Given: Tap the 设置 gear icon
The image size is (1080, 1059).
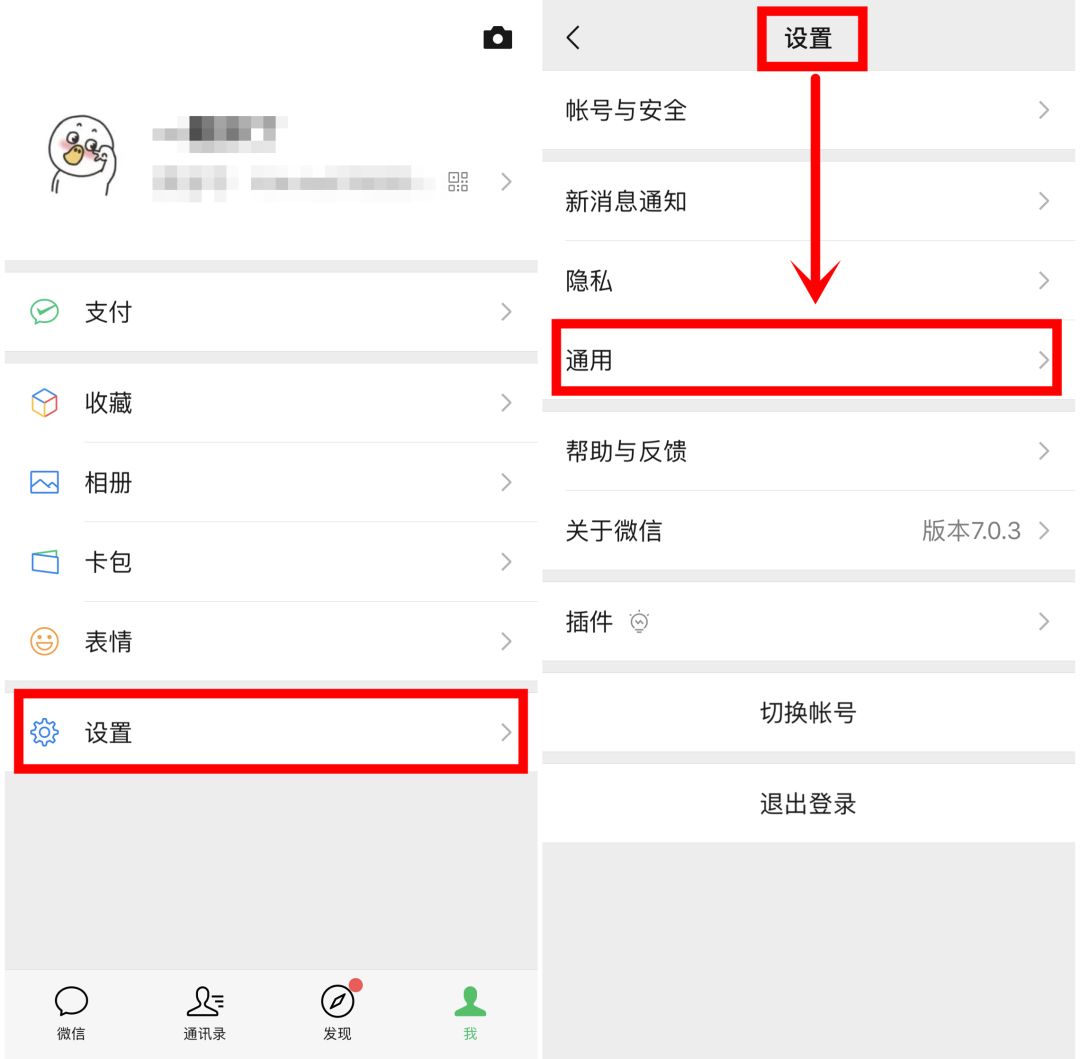Looking at the screenshot, I should (x=45, y=732).
